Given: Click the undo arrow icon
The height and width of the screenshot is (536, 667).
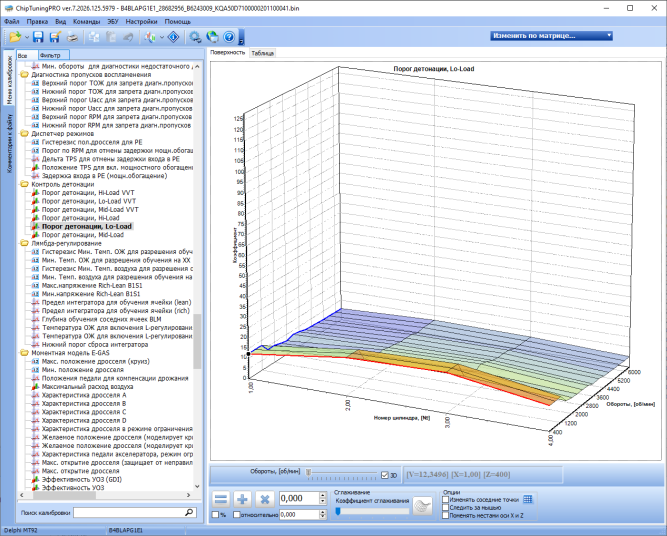Looking at the screenshot, I should tap(128, 37).
